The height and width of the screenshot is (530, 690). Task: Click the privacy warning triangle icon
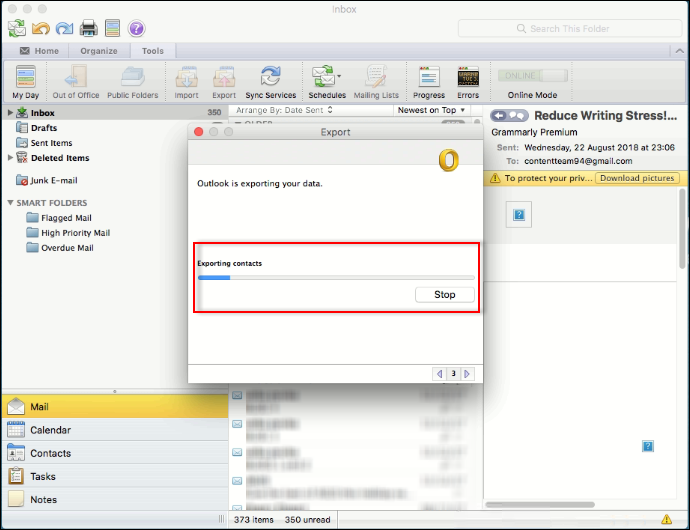(495, 178)
